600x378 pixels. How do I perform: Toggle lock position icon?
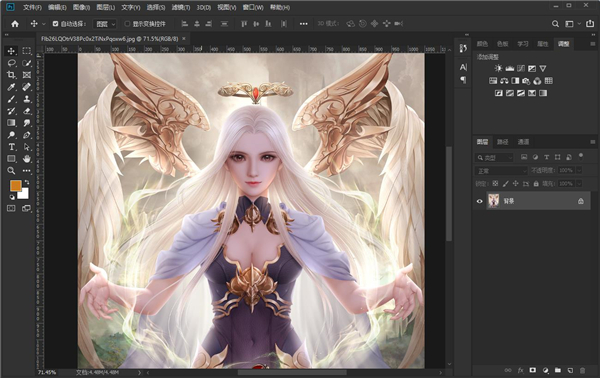pyautogui.click(x=515, y=184)
